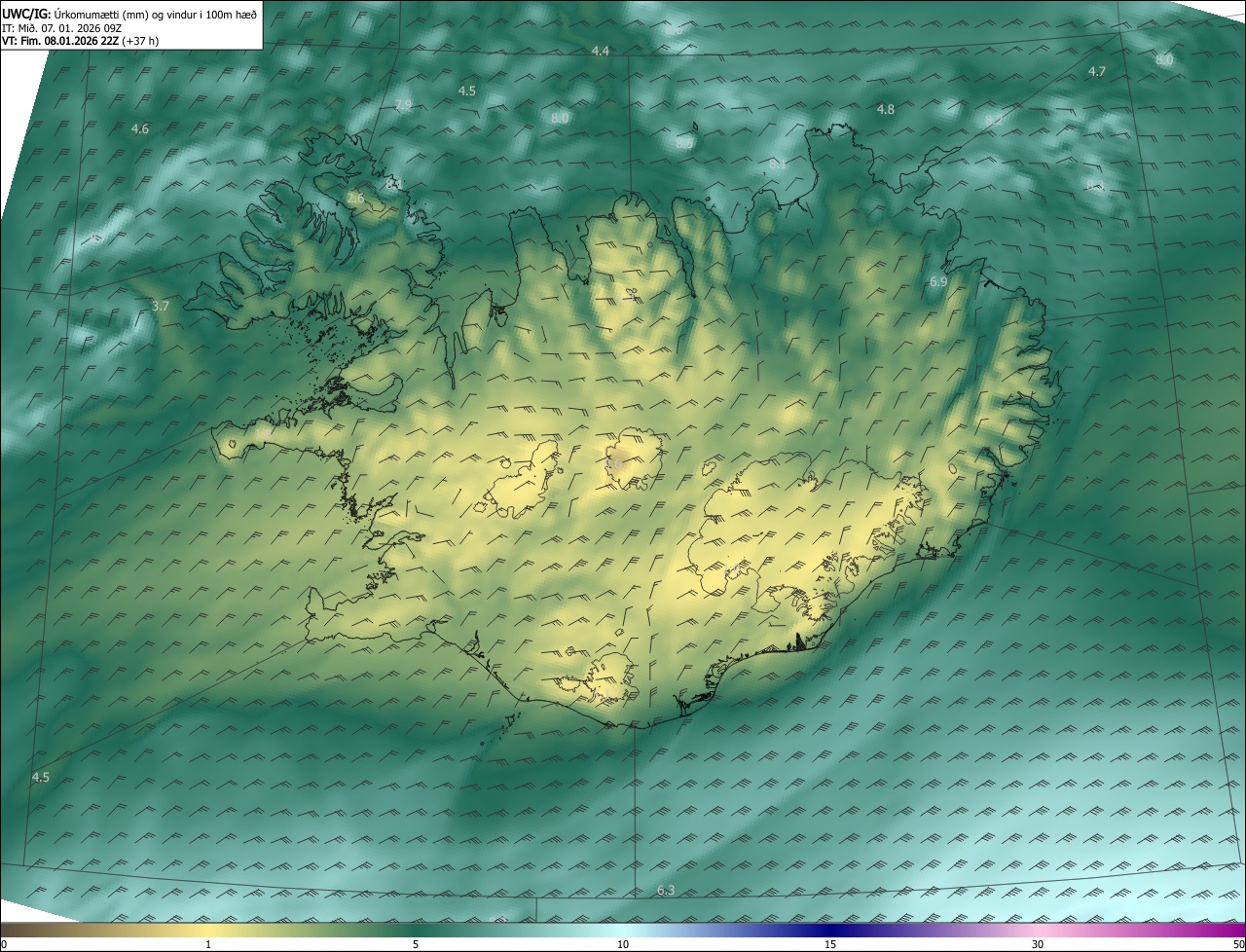The height and width of the screenshot is (952, 1246).
Task: Click the 4.8 value label on the map
Action: click(885, 109)
